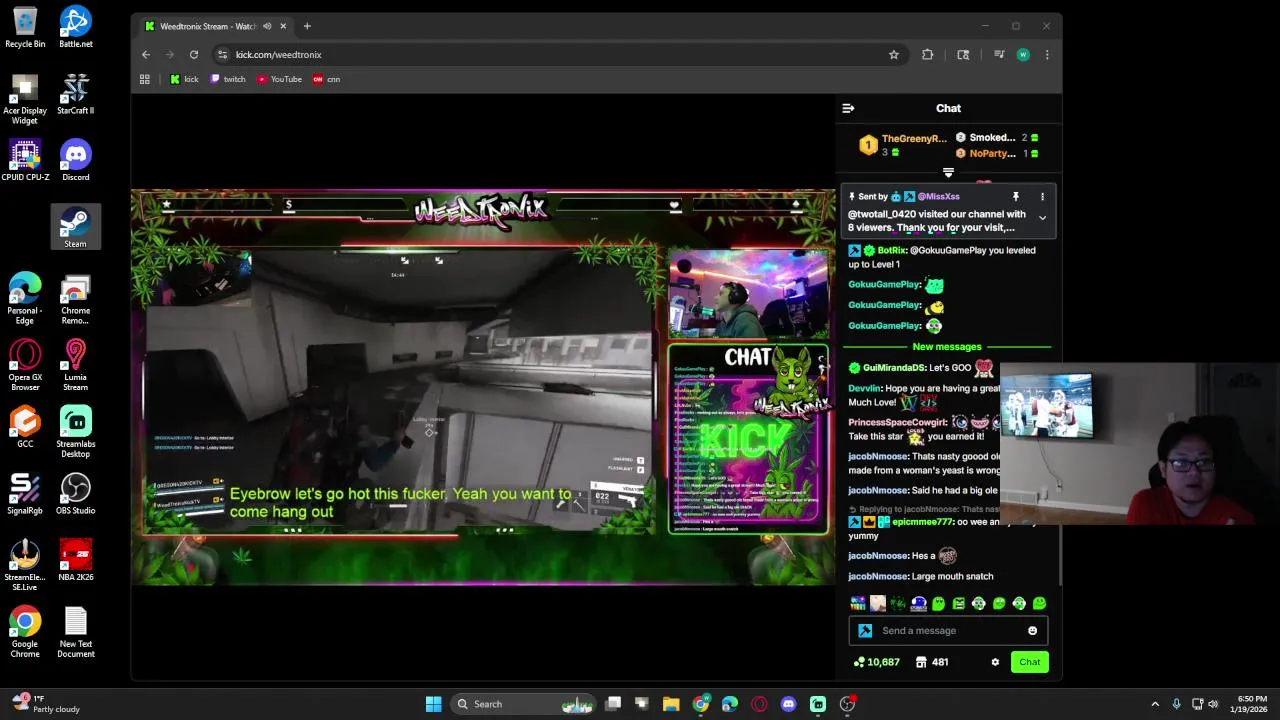The height and width of the screenshot is (720, 1280).
Task: Mute the tab with the speaker icon
Action: click(267, 26)
